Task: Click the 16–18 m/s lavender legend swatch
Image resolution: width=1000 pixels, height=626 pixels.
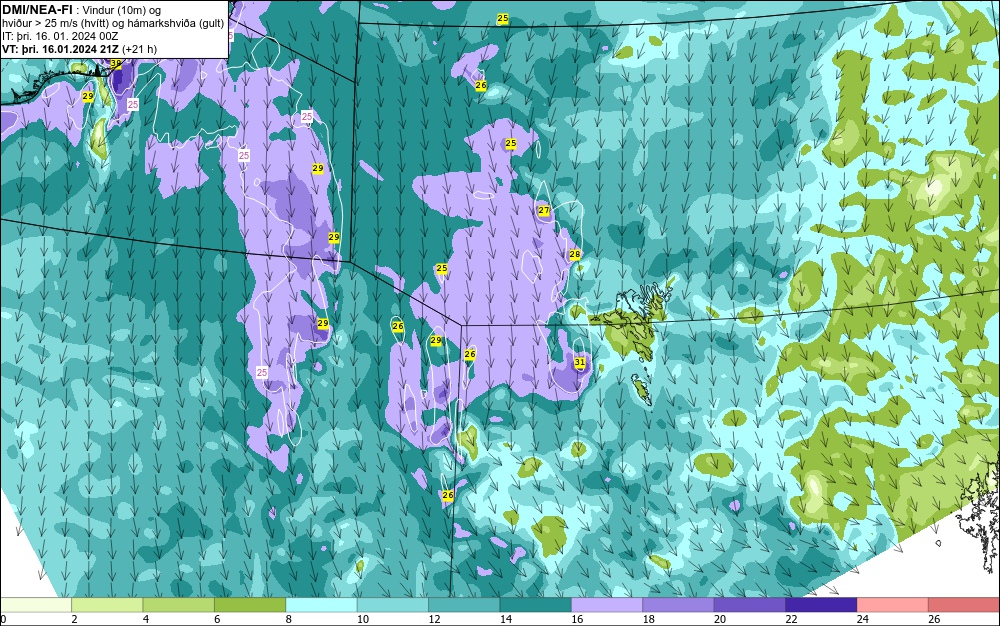Action: click(x=607, y=605)
